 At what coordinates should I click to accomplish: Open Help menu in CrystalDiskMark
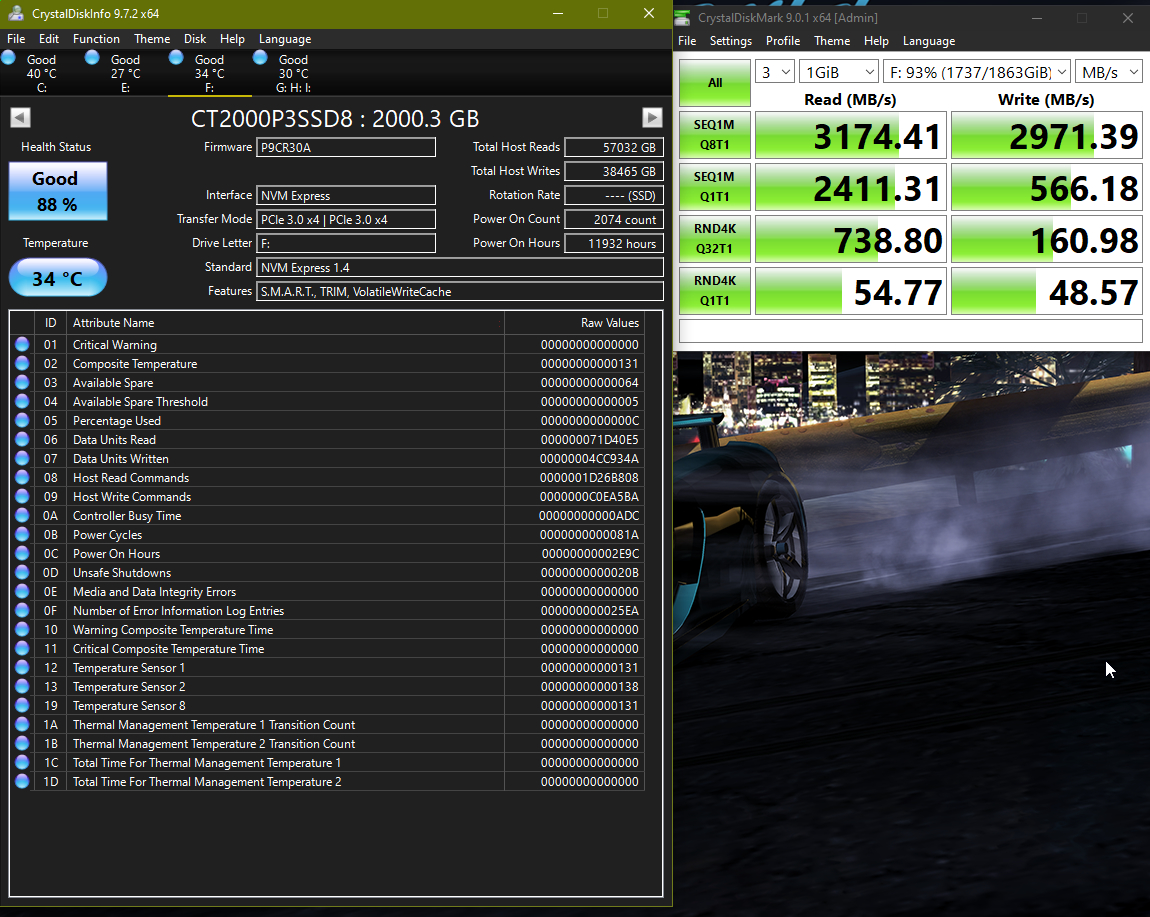876,41
